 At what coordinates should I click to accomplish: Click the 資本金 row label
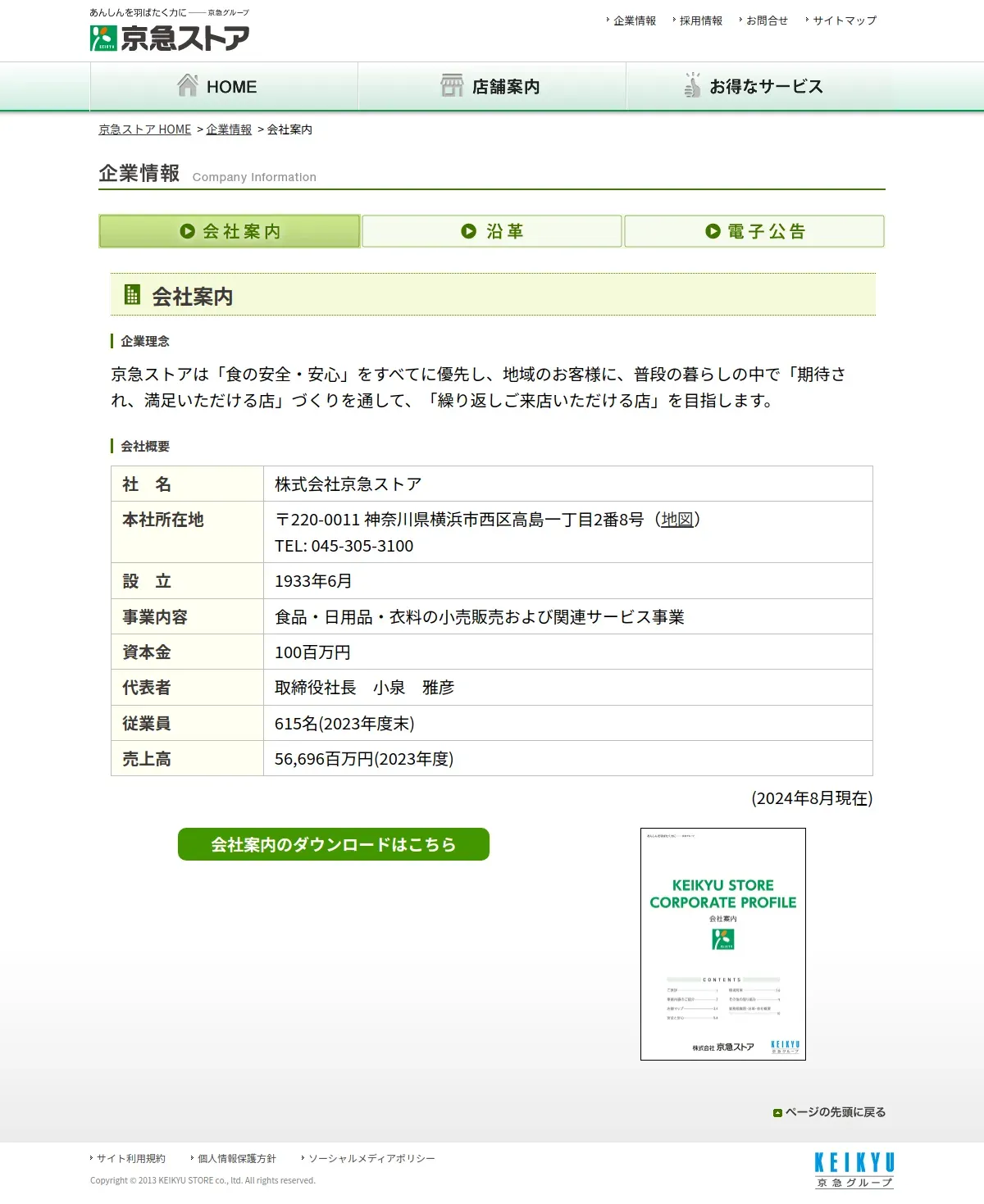[147, 652]
